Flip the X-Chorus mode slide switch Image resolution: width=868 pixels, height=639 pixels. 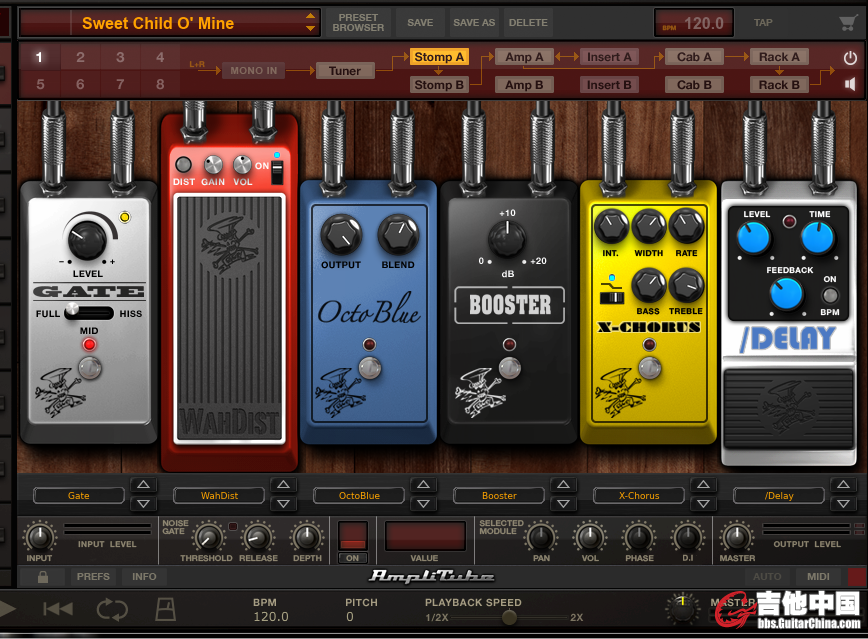coord(612,295)
